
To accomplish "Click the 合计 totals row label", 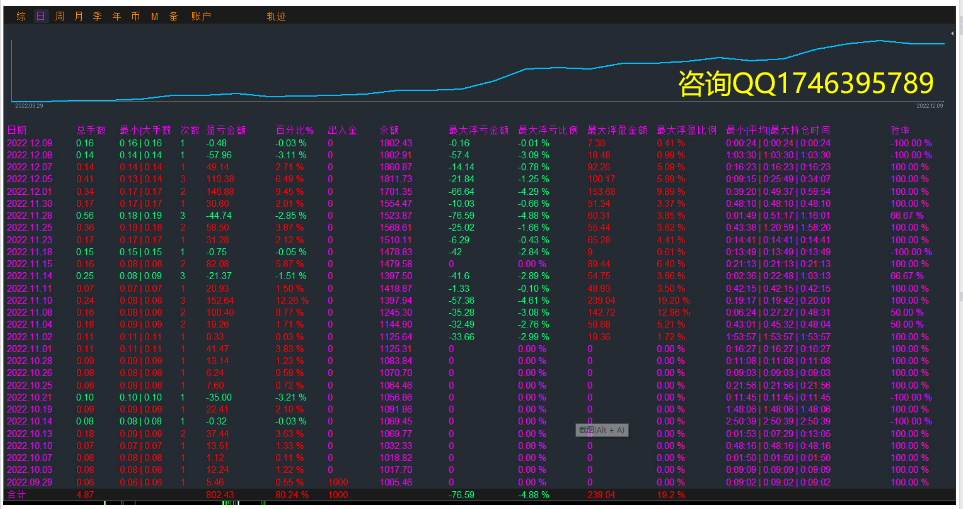I will [x=17, y=494].
